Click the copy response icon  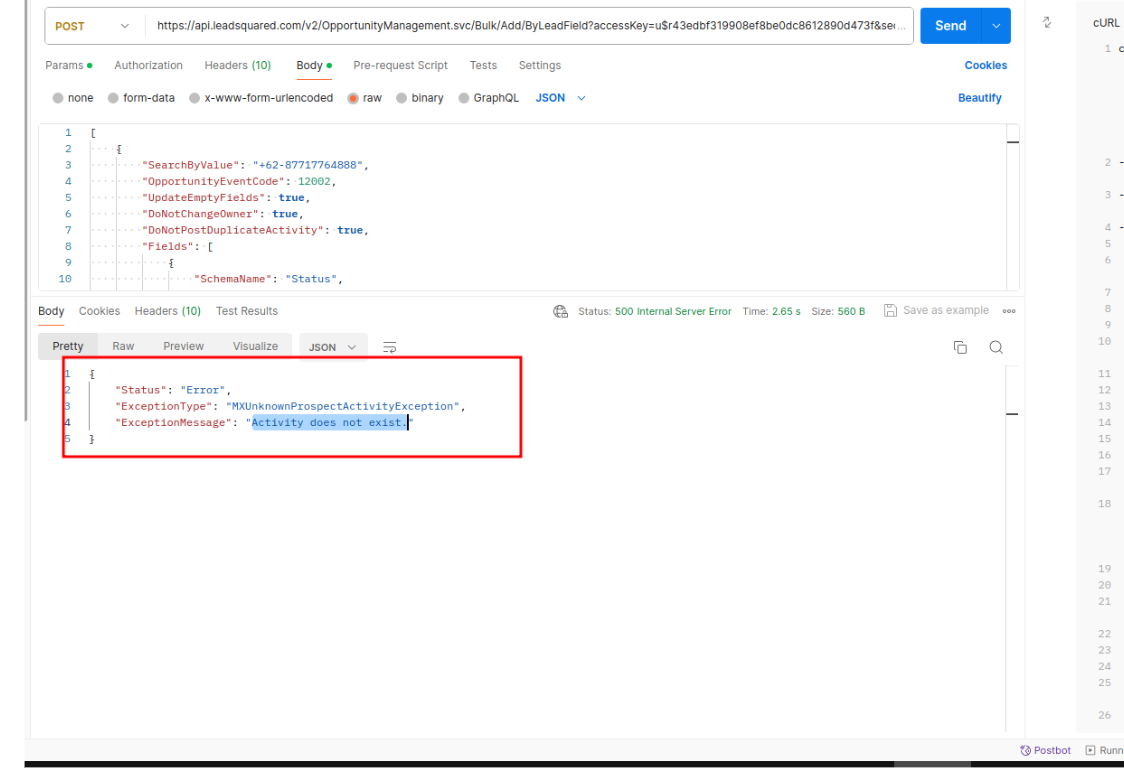pyautogui.click(x=960, y=347)
